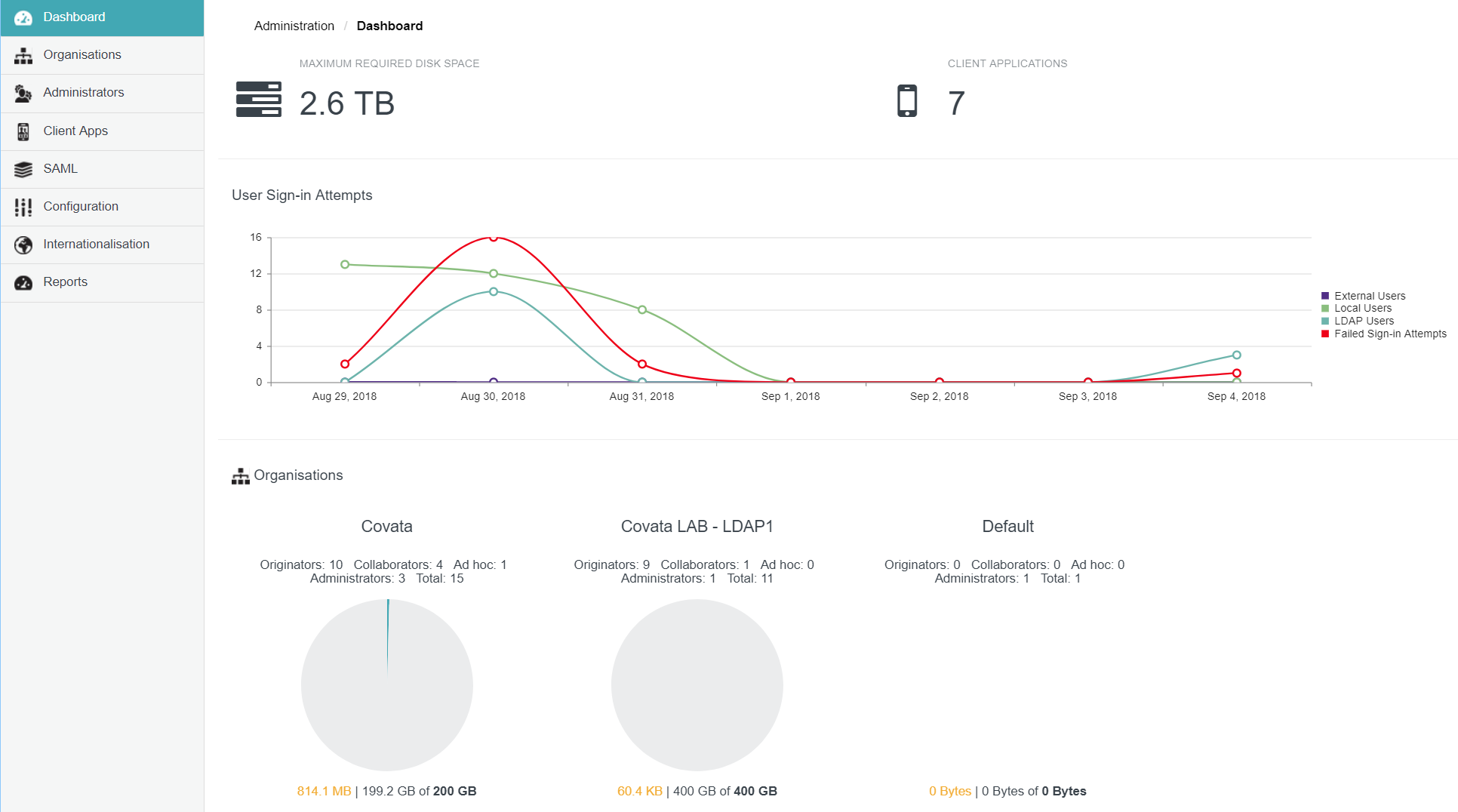The width and height of the screenshot is (1458, 812).
Task: Click the 0 Bytes used storage text
Action: coord(950,791)
